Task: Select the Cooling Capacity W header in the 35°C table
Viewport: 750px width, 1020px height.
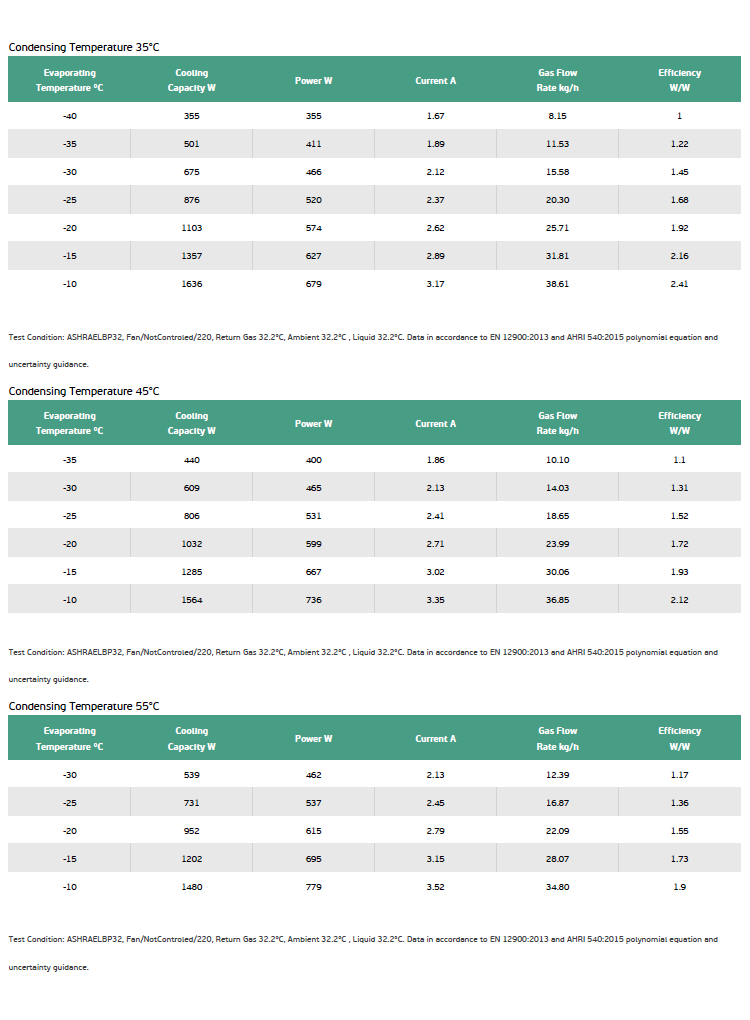Action: click(191, 80)
